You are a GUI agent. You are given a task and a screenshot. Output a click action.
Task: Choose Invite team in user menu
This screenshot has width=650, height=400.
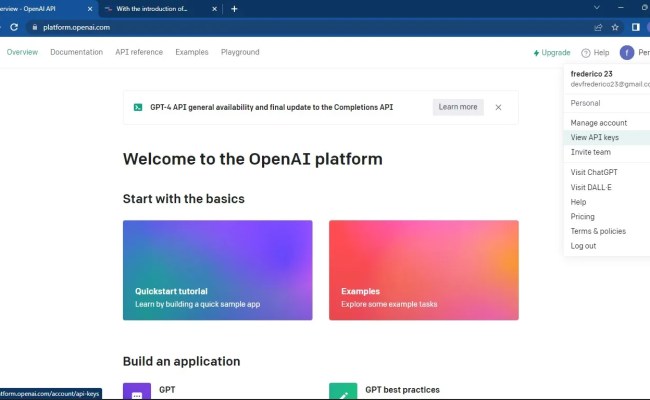607,152
